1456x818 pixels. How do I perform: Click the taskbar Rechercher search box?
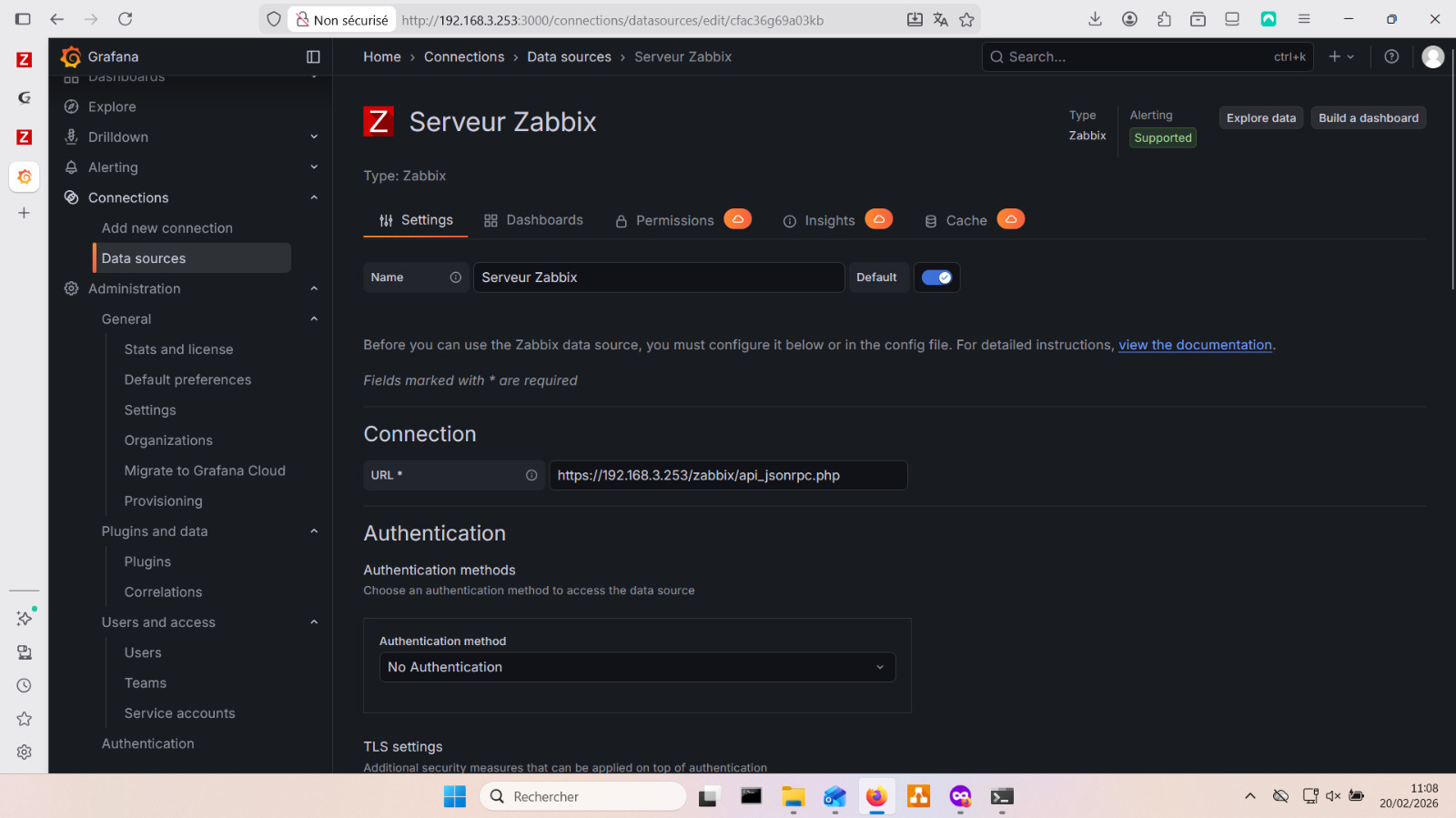click(x=582, y=796)
